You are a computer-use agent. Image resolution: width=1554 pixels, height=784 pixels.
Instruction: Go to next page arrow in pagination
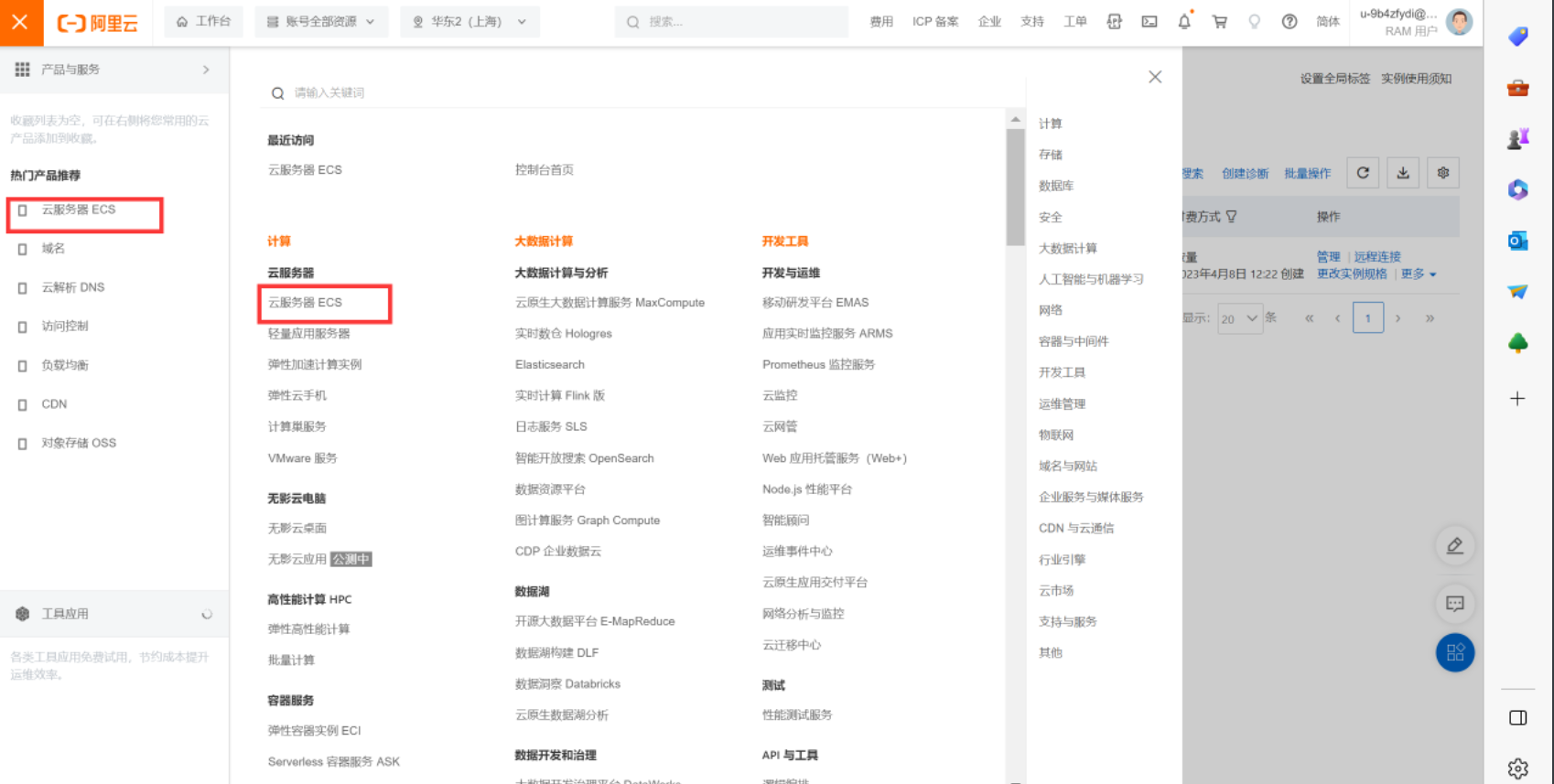tap(1398, 318)
